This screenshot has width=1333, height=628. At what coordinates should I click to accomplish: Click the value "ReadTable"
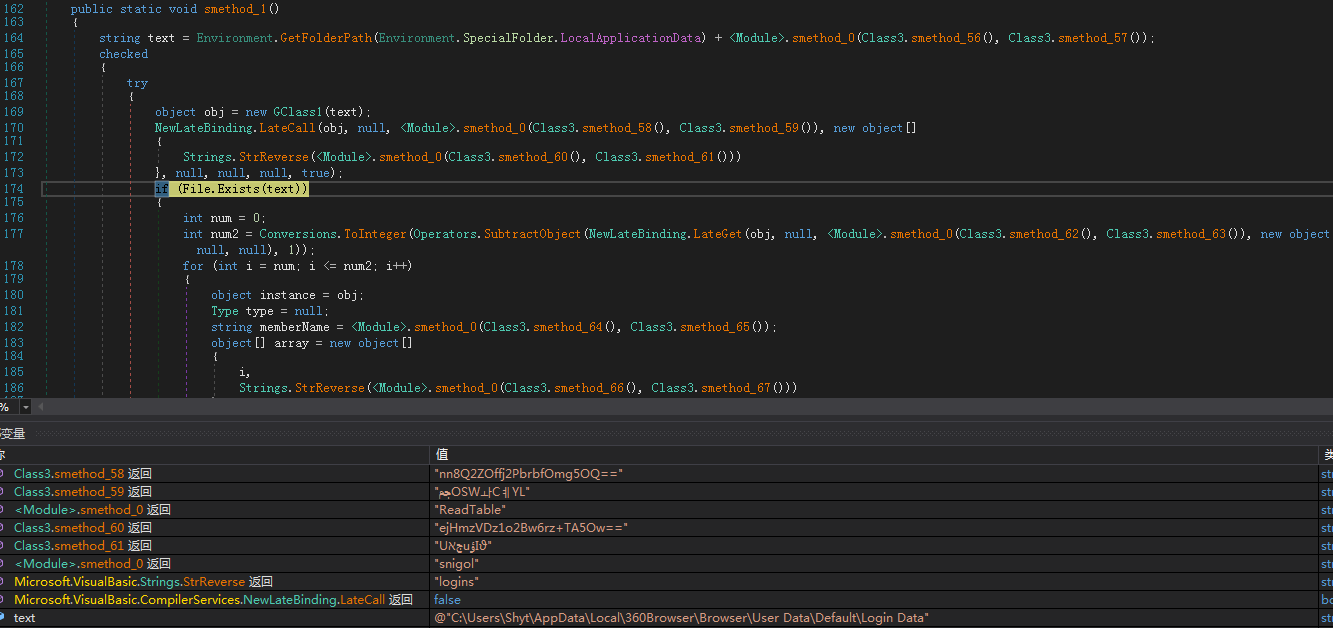[x=470, y=509]
